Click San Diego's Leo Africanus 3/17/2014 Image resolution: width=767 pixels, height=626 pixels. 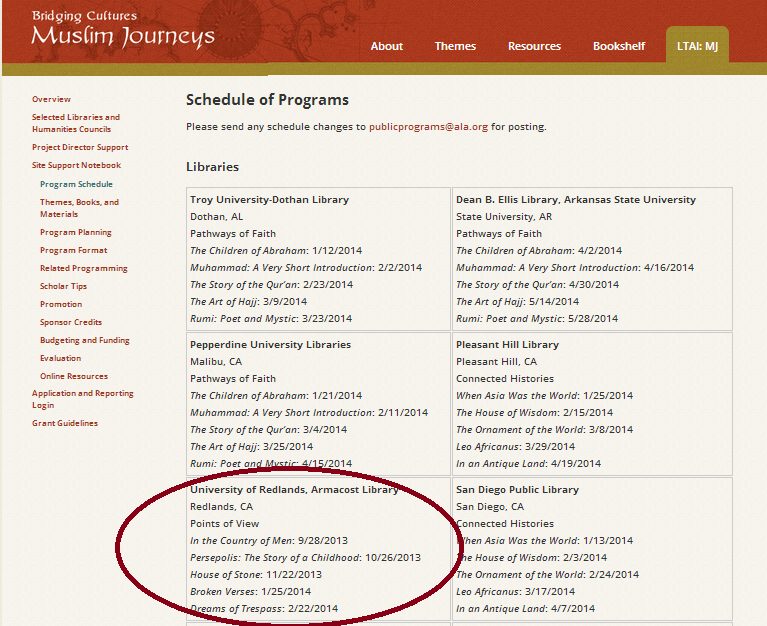515,592
